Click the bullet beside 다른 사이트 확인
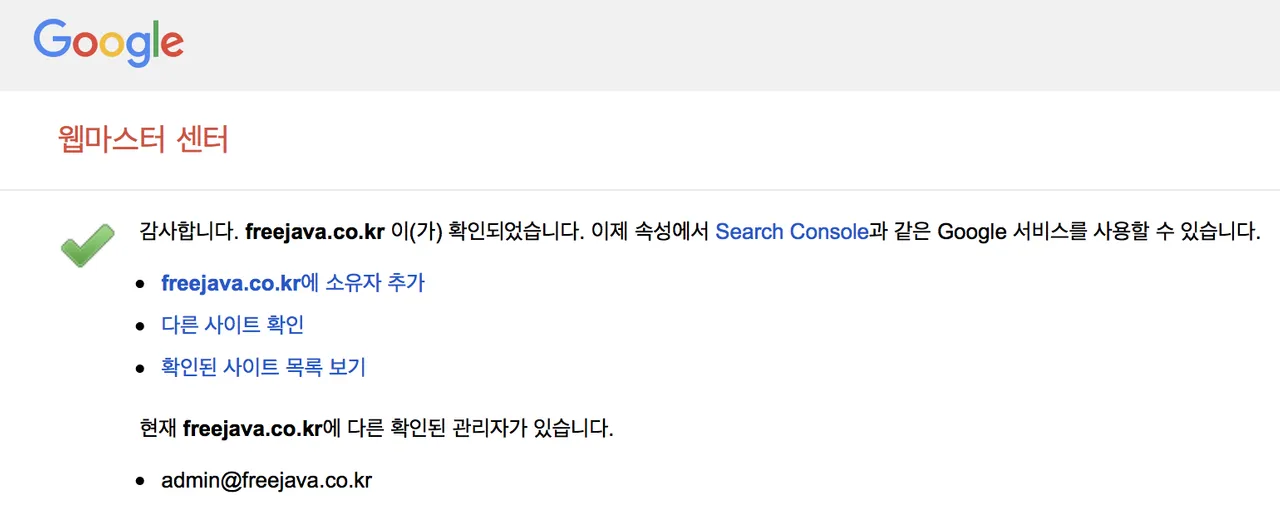This screenshot has height=522, width=1280. click(141, 327)
